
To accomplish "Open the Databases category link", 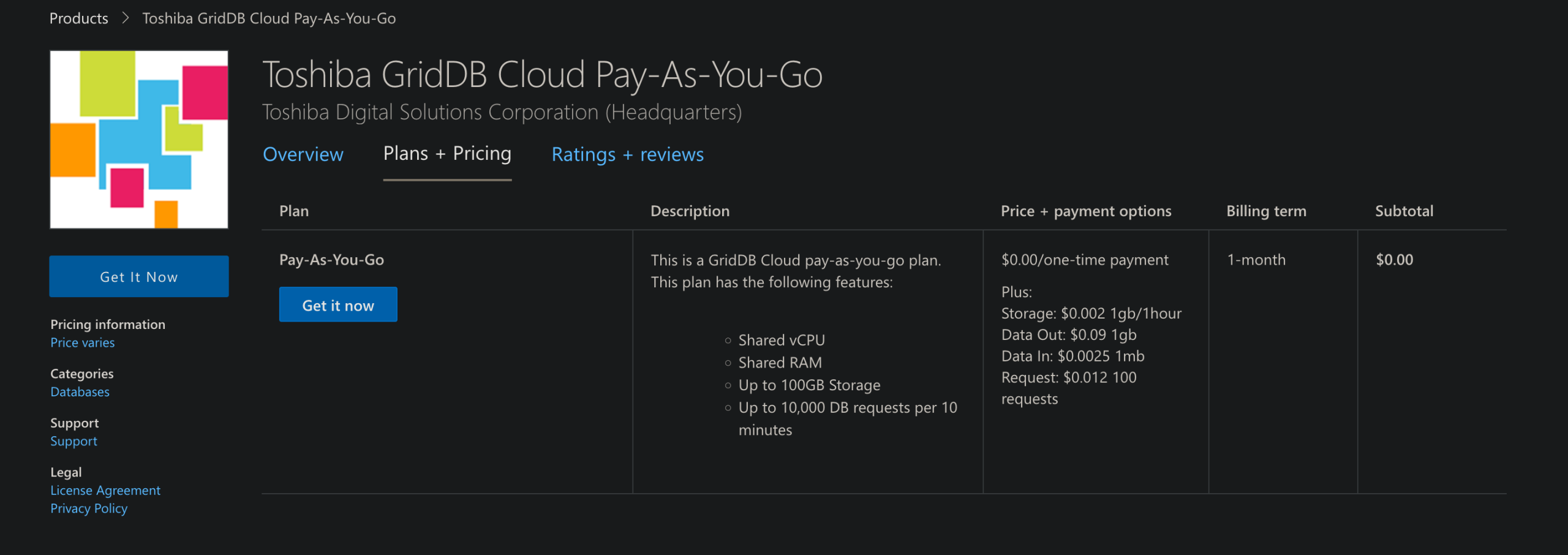I will click(80, 392).
